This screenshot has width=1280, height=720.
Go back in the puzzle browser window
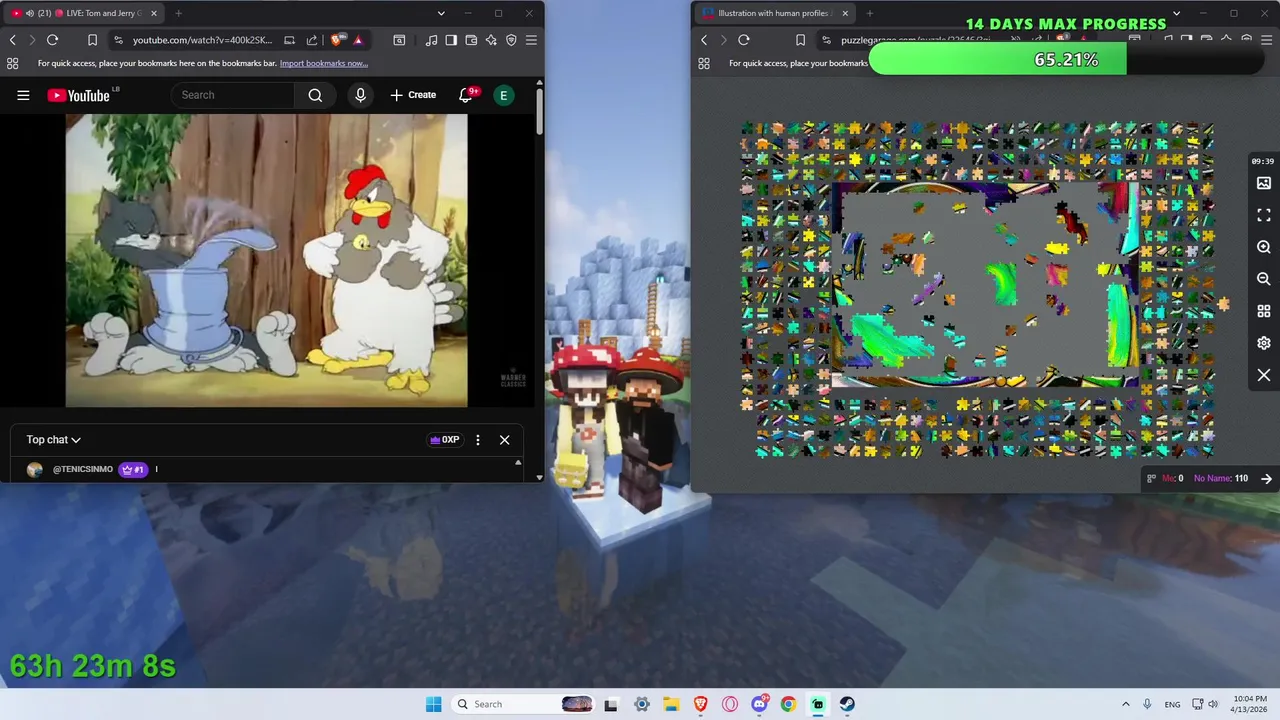click(704, 40)
